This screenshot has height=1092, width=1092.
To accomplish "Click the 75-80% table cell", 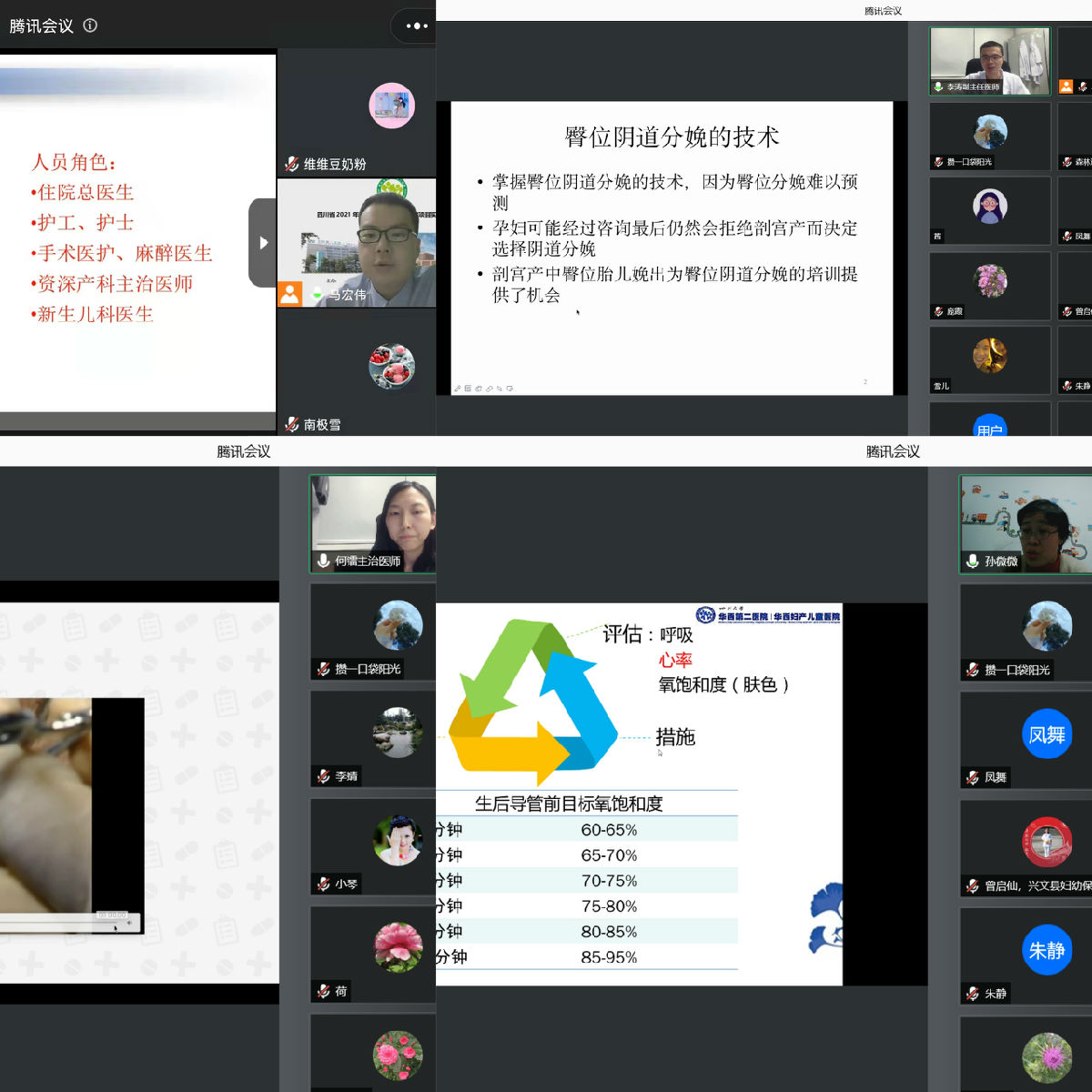I will pyautogui.click(x=609, y=906).
